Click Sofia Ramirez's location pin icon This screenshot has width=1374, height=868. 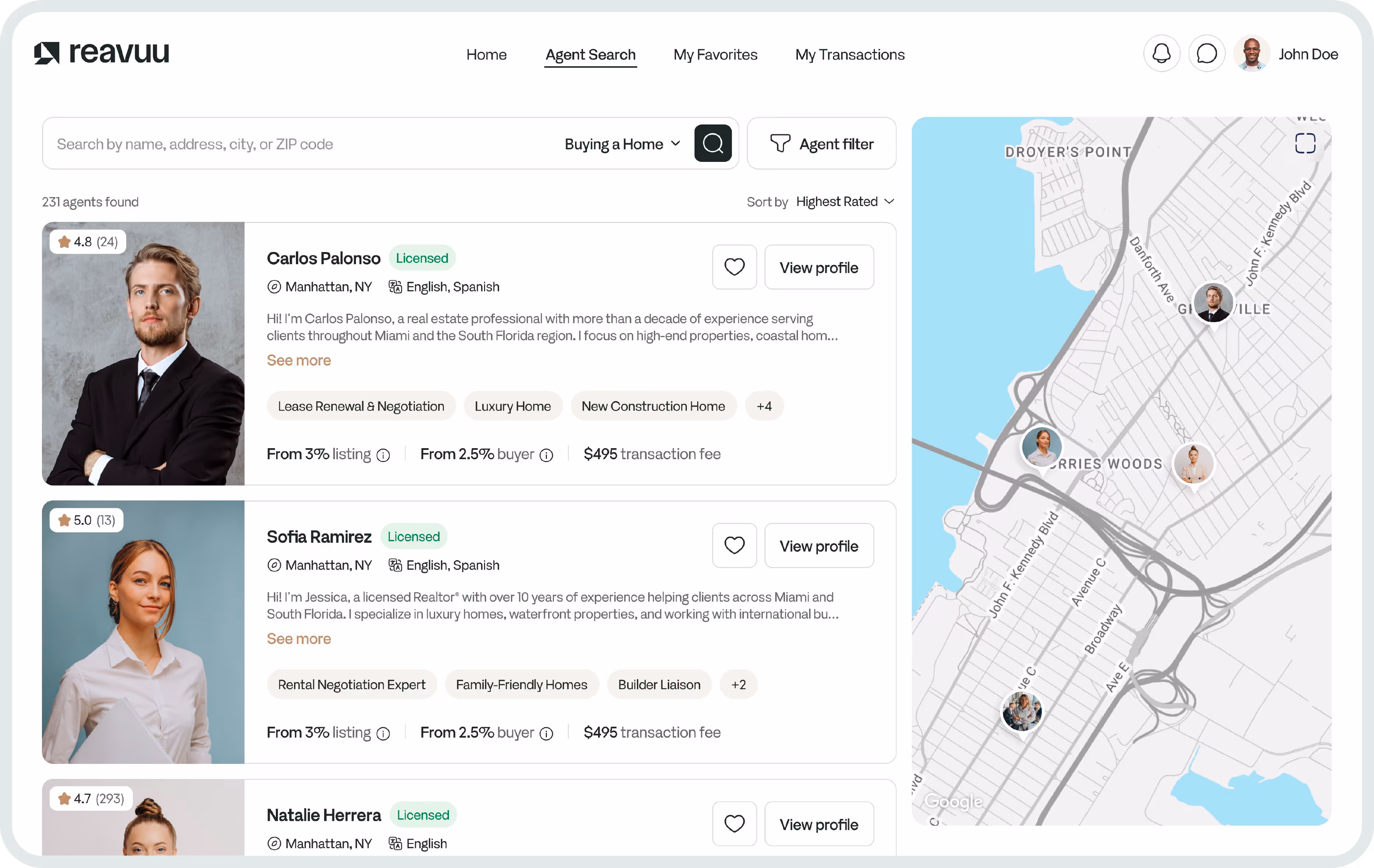point(274,565)
